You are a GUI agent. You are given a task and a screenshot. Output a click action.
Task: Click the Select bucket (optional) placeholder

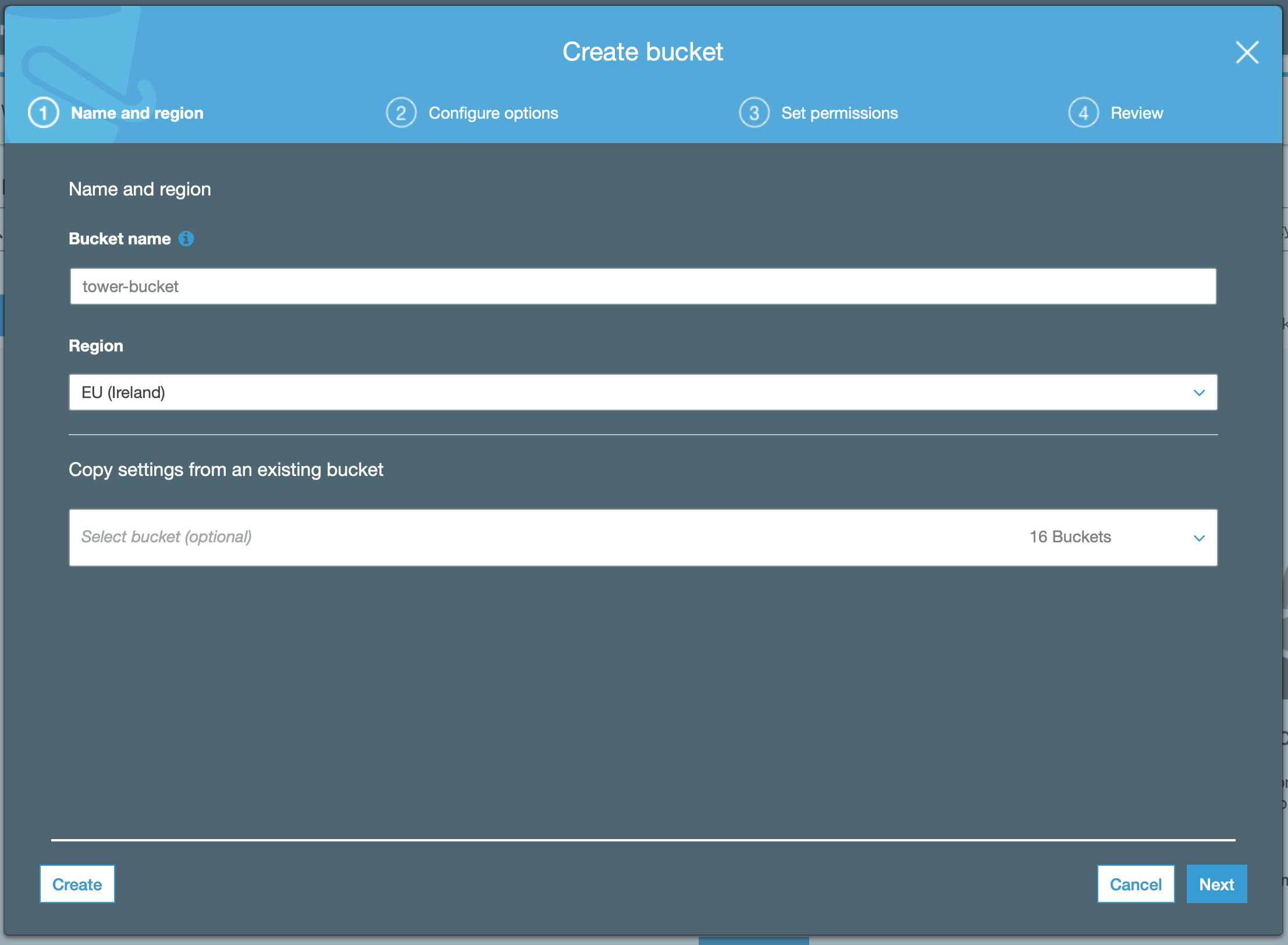click(x=166, y=537)
